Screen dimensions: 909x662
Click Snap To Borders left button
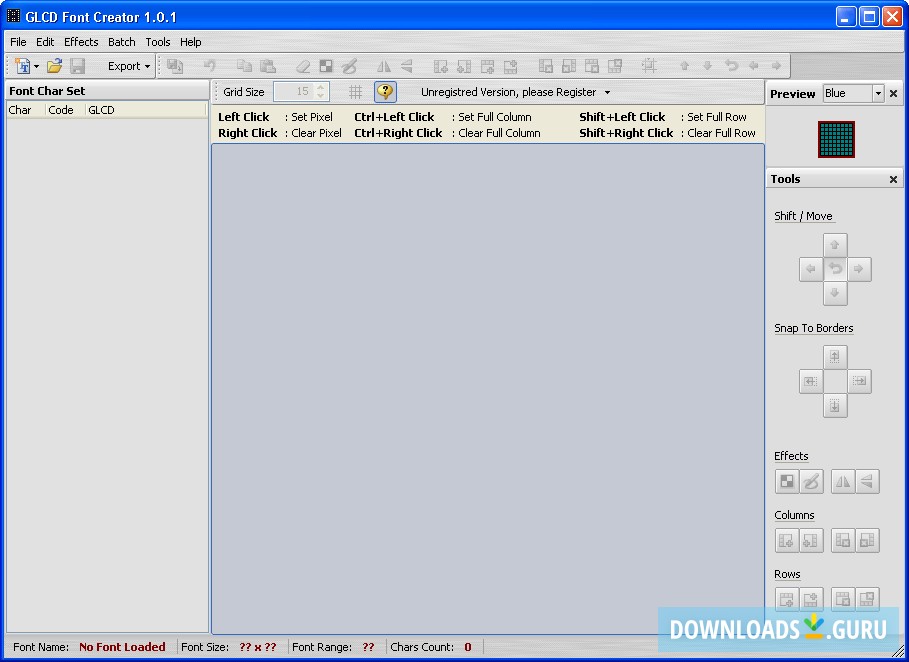[x=811, y=381]
